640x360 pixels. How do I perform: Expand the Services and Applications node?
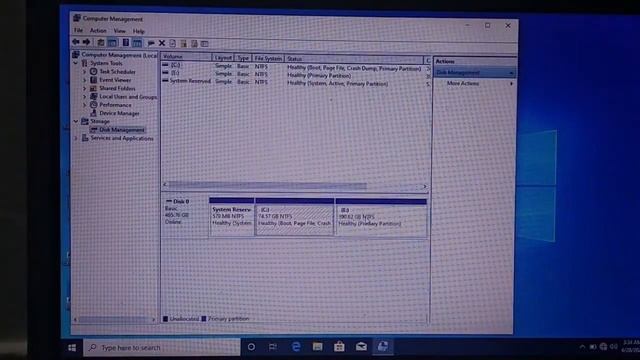(x=76, y=138)
